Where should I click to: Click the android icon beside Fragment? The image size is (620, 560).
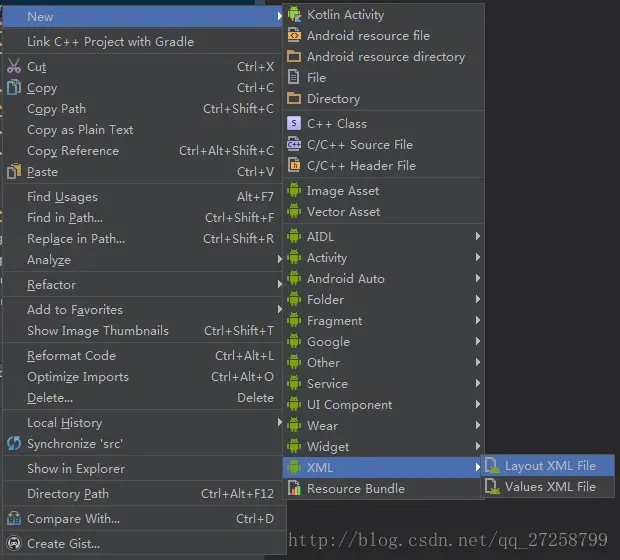click(x=294, y=320)
